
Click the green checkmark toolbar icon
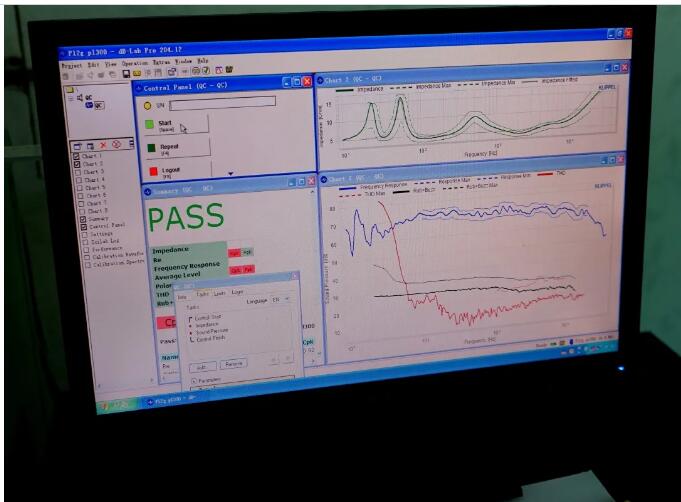(206, 70)
